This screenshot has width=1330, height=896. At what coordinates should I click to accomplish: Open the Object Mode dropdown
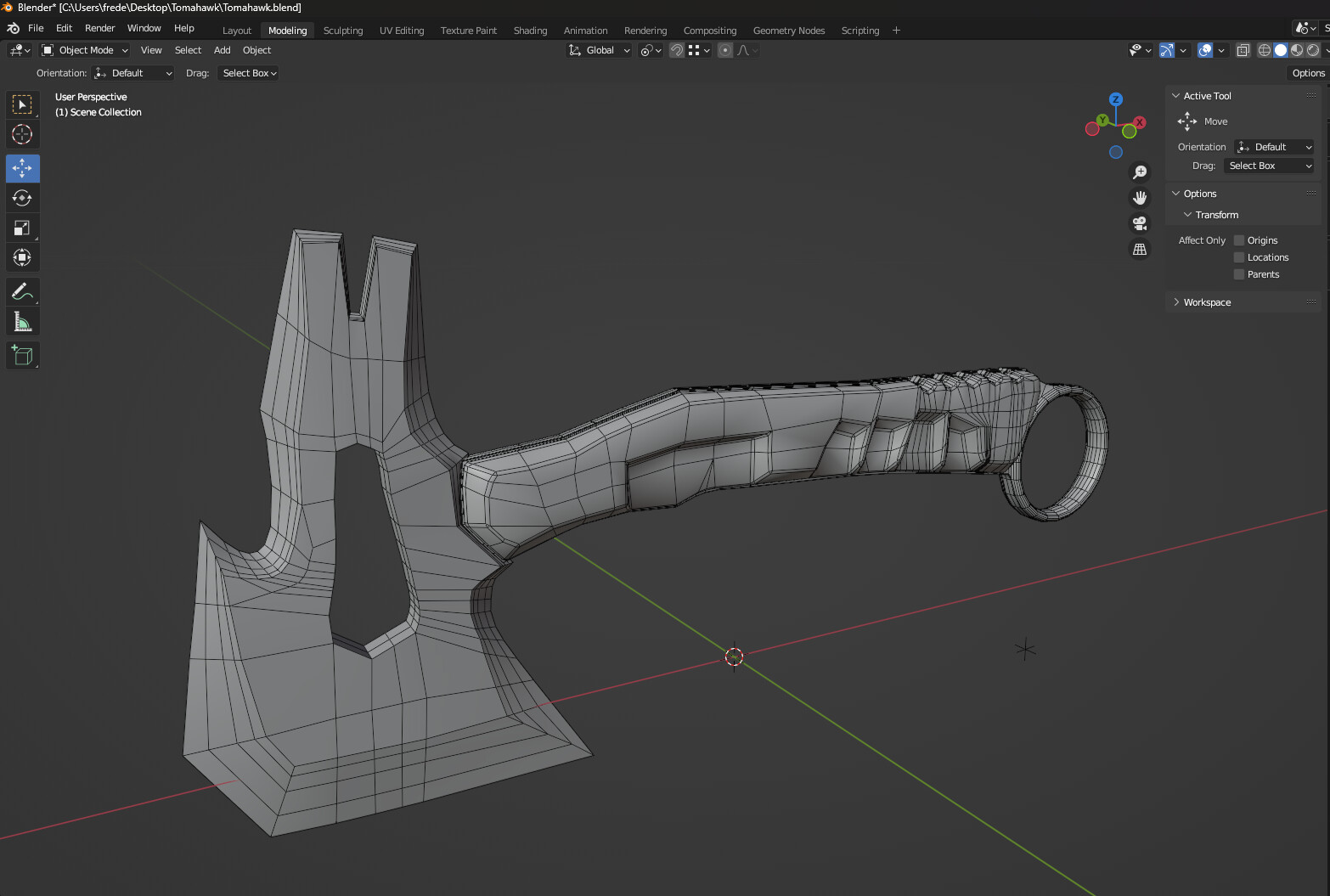[85, 50]
